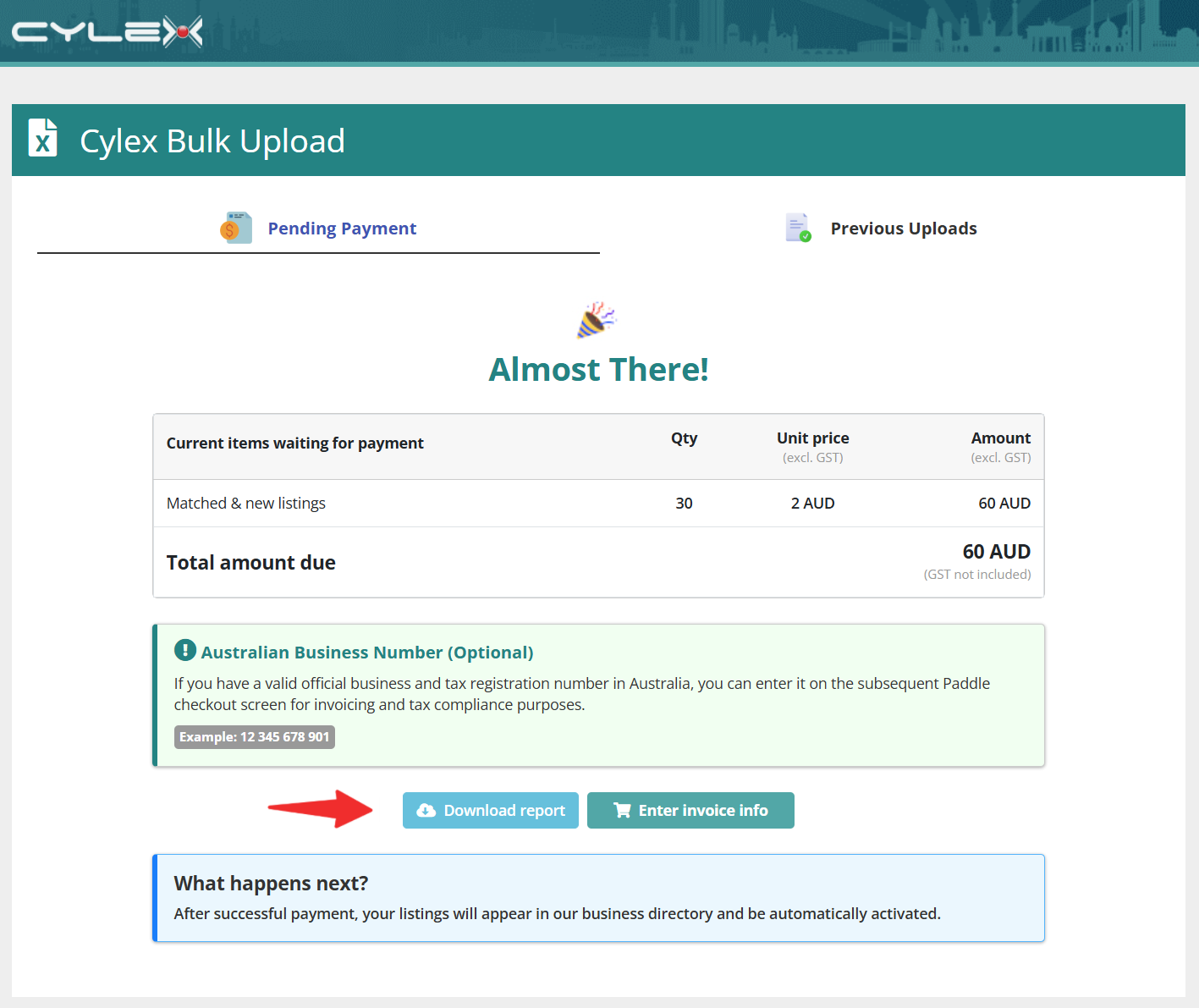Click the Example: 12 345 678 901 badge
The width and height of the screenshot is (1199, 1008).
[254, 737]
